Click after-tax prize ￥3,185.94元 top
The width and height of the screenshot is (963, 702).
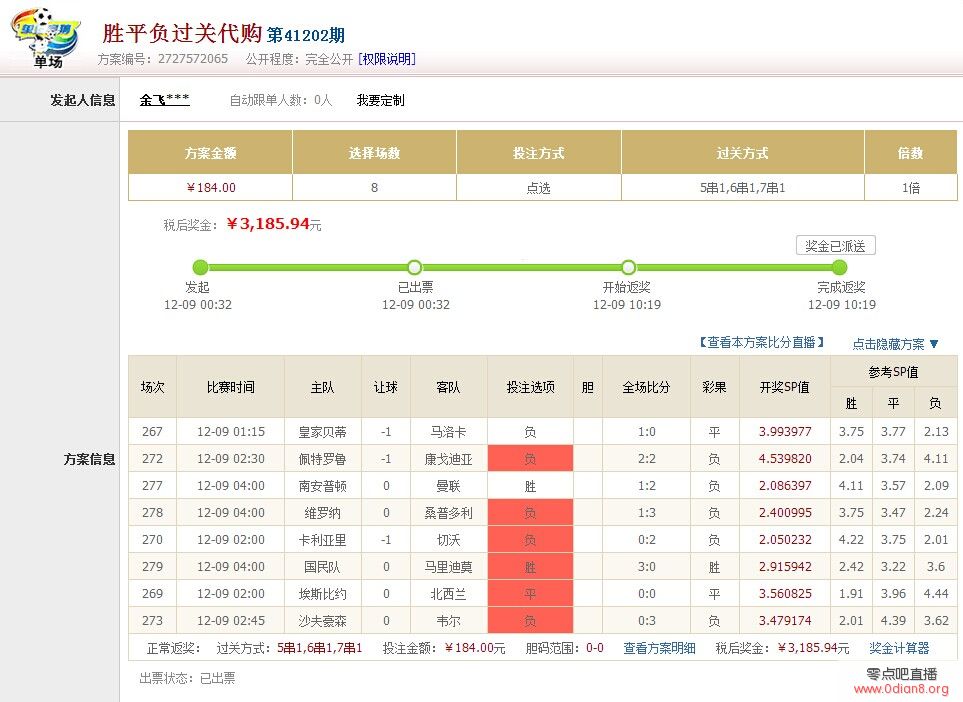tap(274, 224)
